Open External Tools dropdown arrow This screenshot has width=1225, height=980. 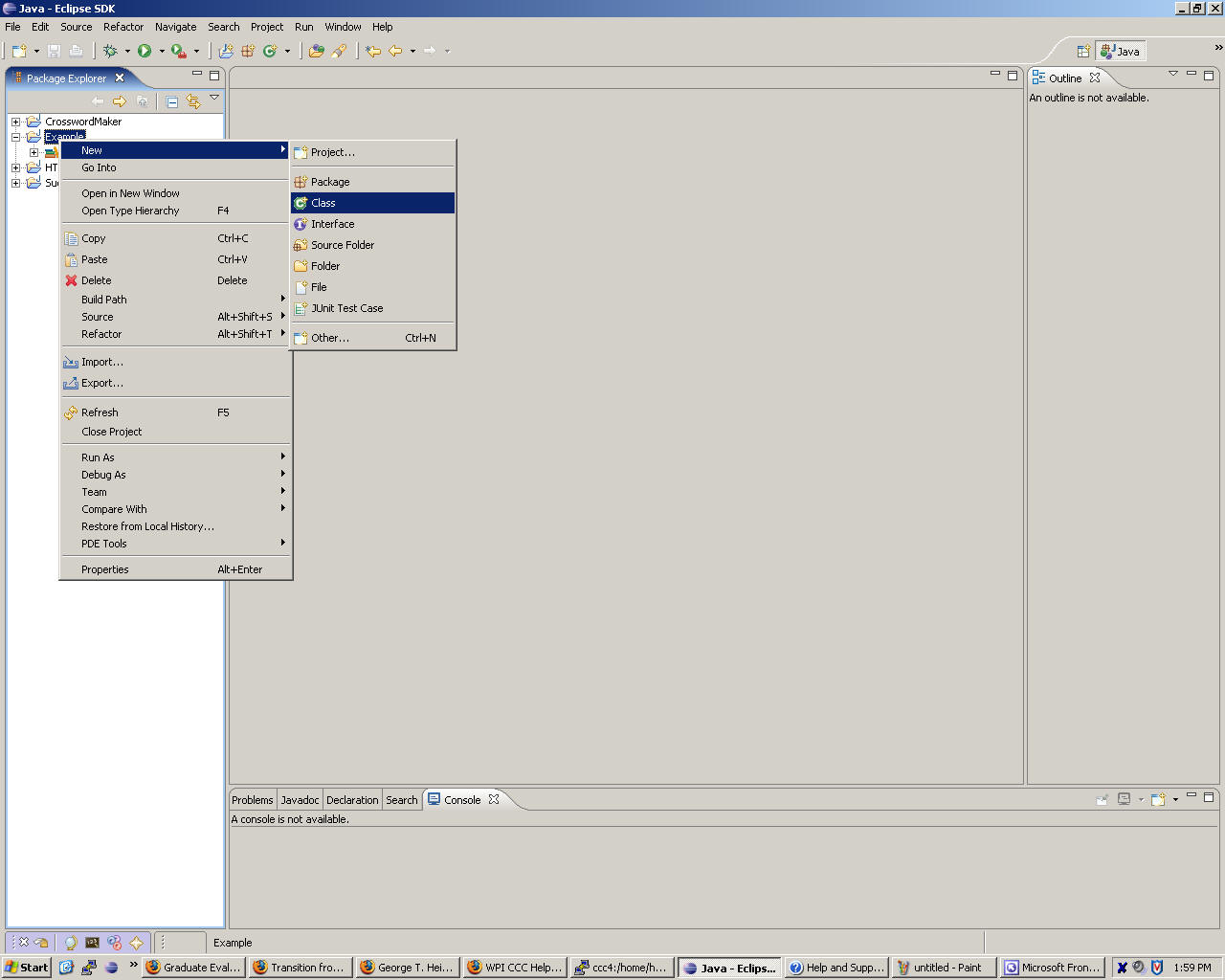click(x=196, y=52)
